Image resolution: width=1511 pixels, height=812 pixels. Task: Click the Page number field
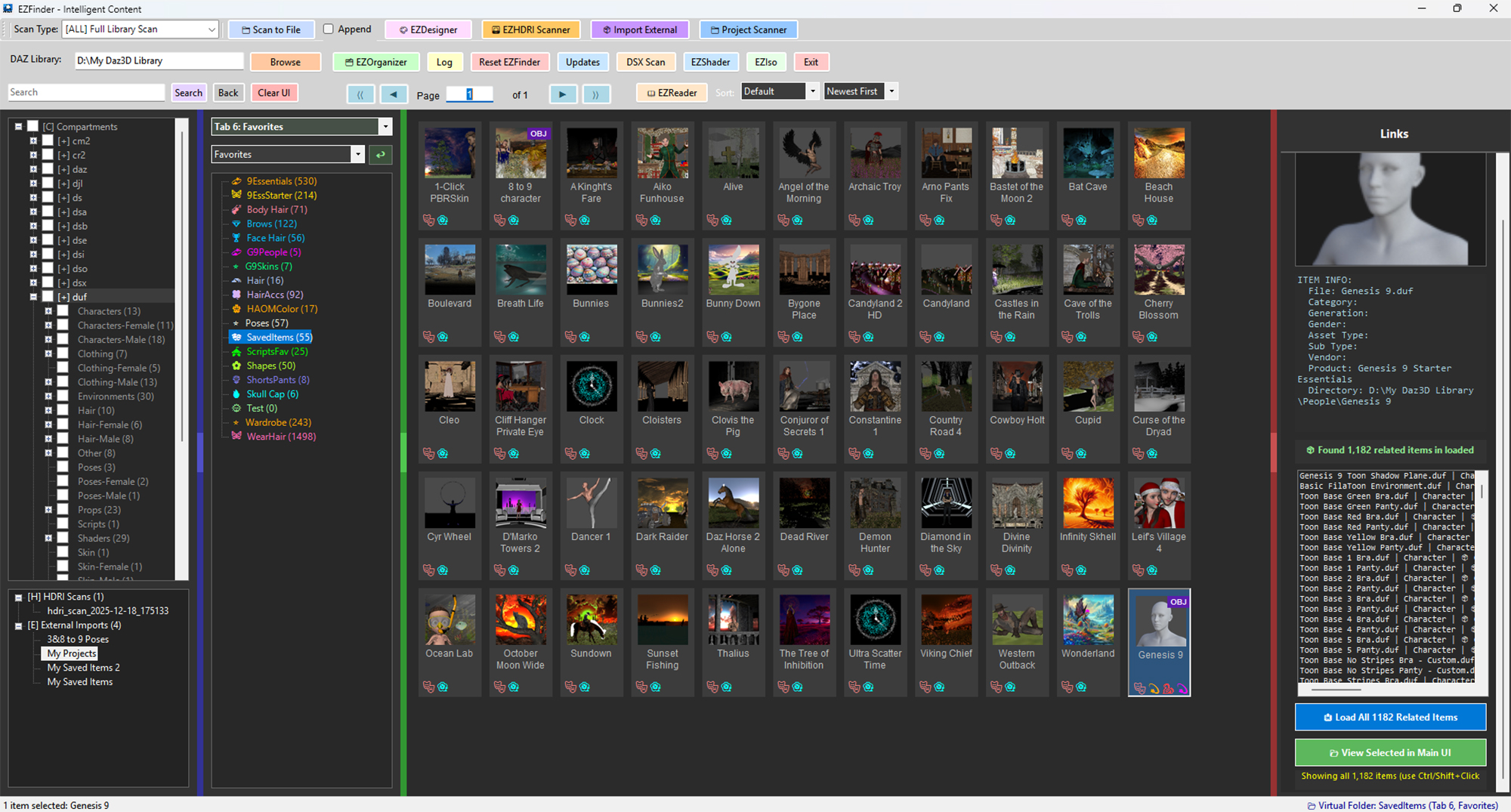(469, 94)
